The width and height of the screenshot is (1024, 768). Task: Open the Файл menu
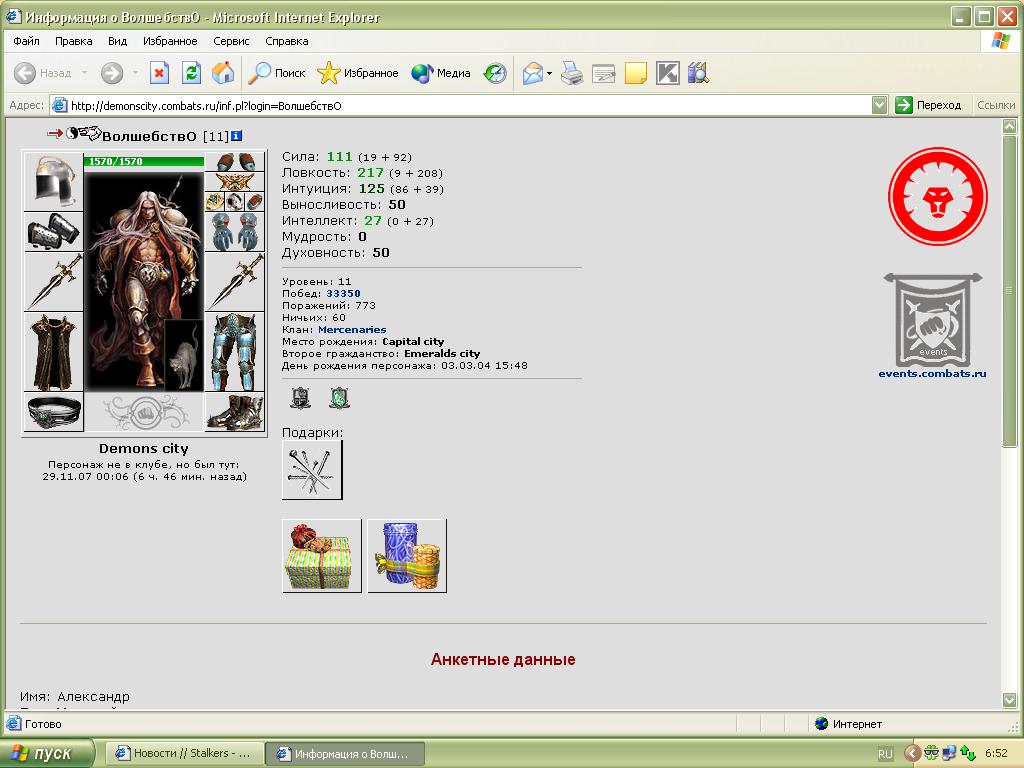26,41
